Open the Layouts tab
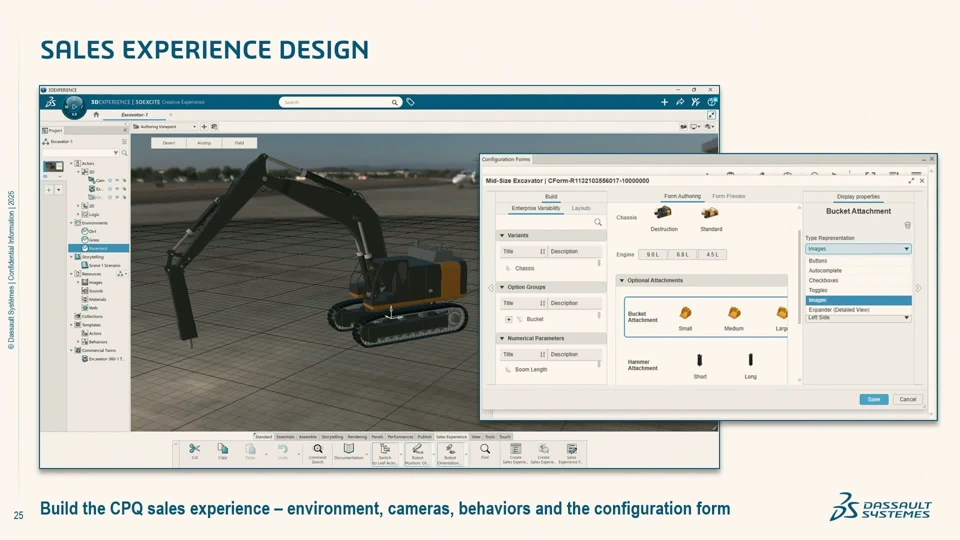 tap(581, 208)
